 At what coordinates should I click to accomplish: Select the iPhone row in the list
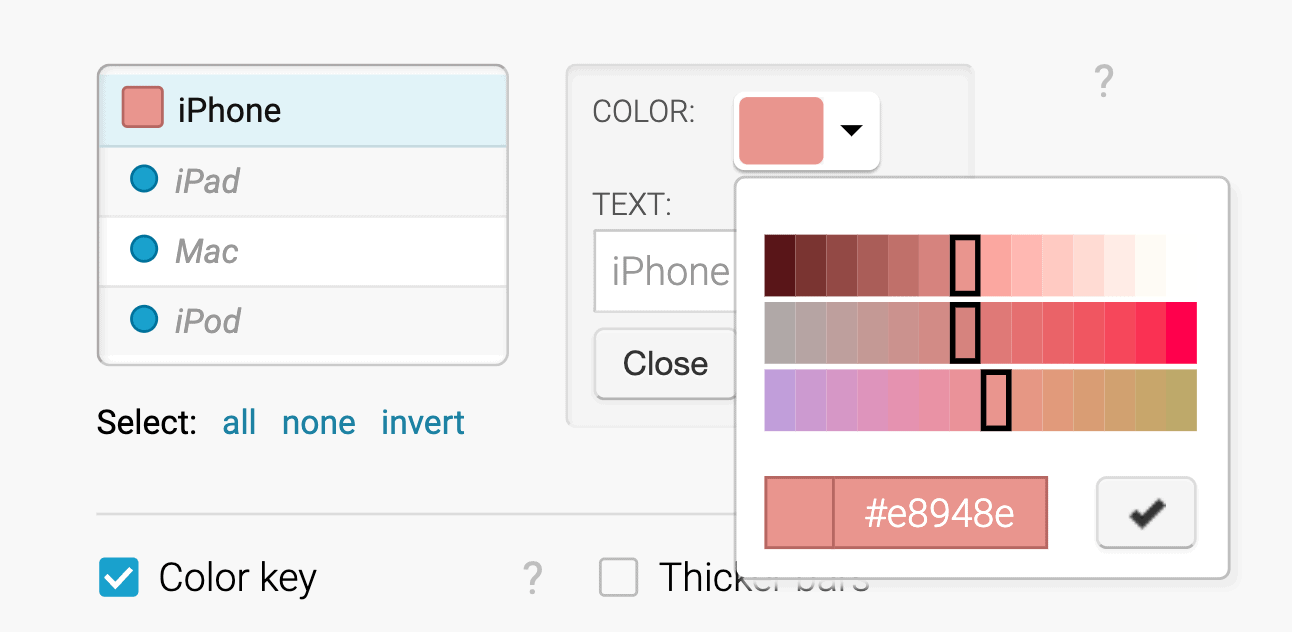point(302,108)
